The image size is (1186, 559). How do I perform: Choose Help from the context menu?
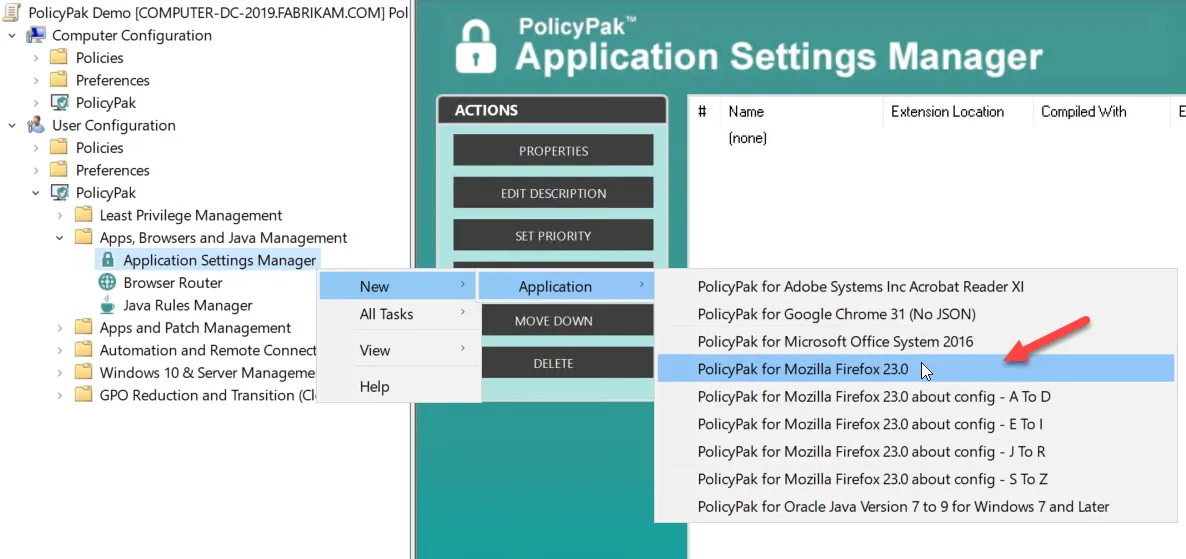(398, 387)
